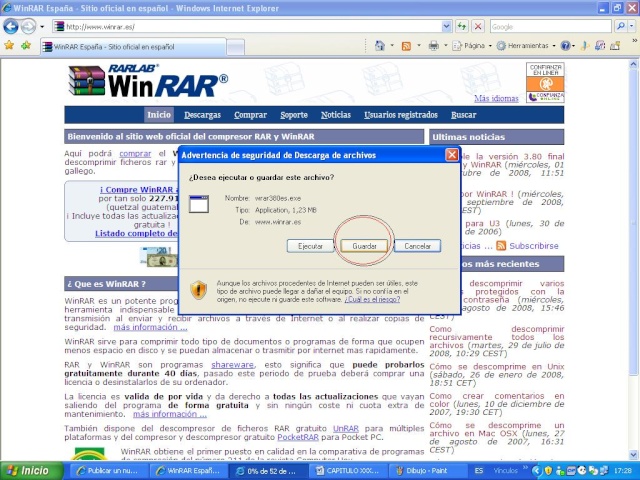Open the UnRAR link
Viewport: 640px width, 480px height.
(x=346, y=429)
